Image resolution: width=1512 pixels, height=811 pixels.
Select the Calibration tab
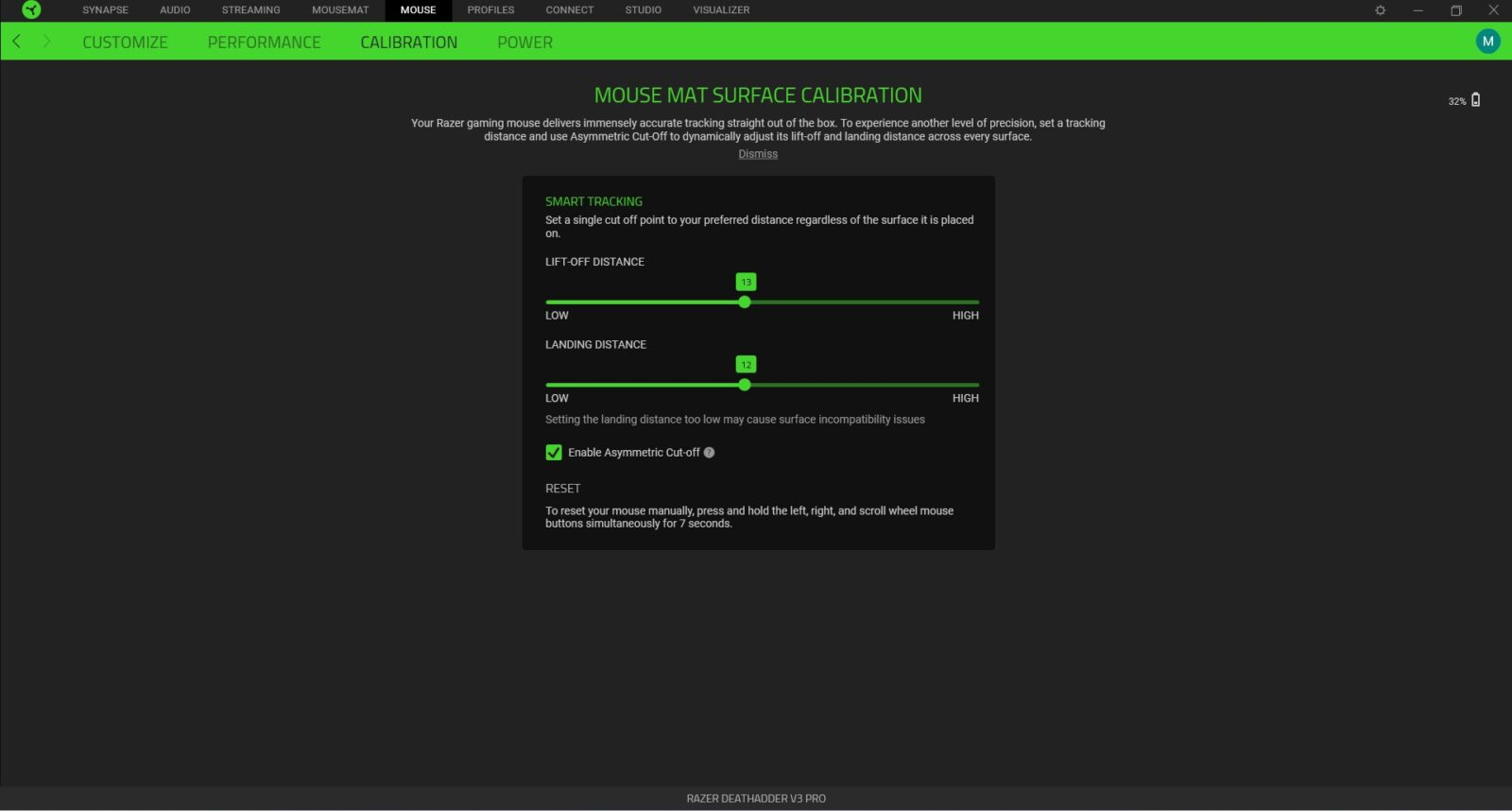coord(408,43)
